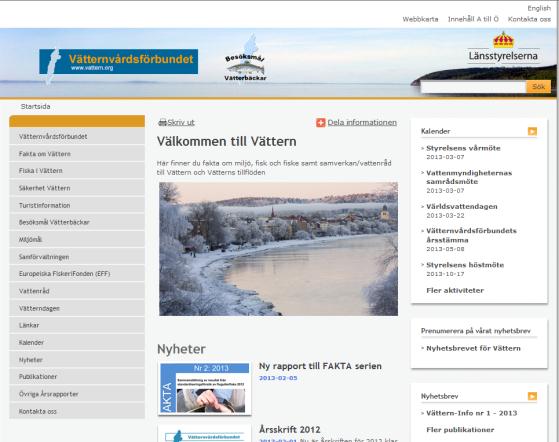
Task: Open Ny rapport till FAKTA serien headline
Action: click(320, 366)
